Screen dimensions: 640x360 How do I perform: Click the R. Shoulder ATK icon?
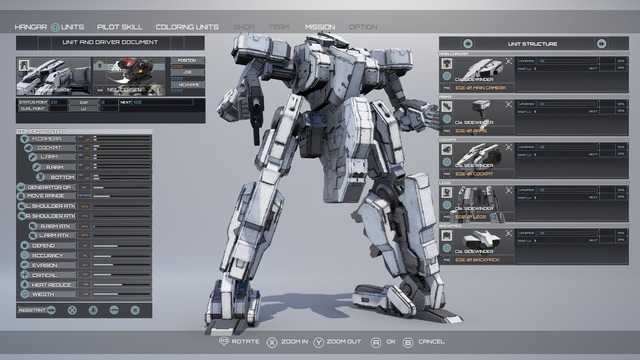tap(22, 216)
